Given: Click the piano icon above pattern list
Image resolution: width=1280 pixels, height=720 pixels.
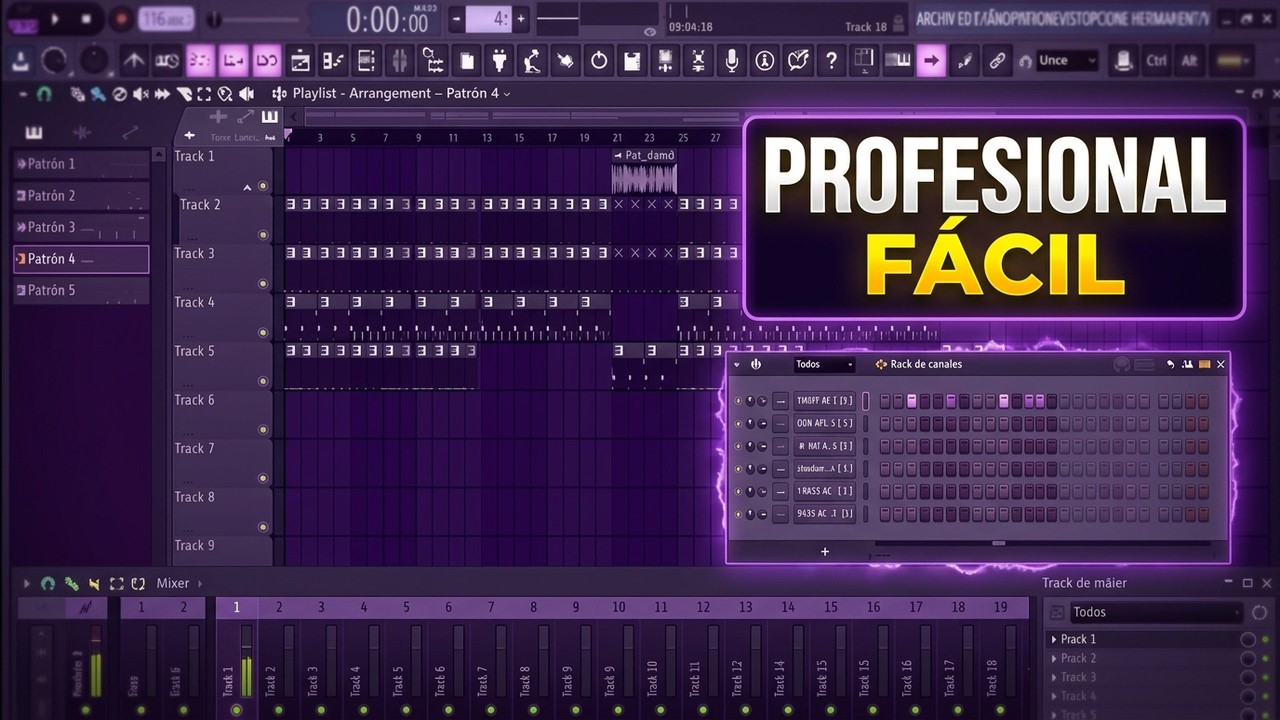Looking at the screenshot, I should pyautogui.click(x=34, y=132).
